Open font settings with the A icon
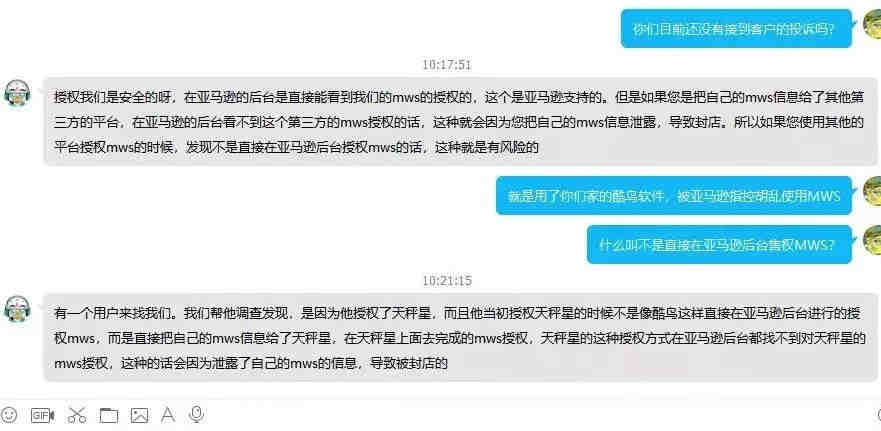Screen dimensions: 881x431 point(167,415)
